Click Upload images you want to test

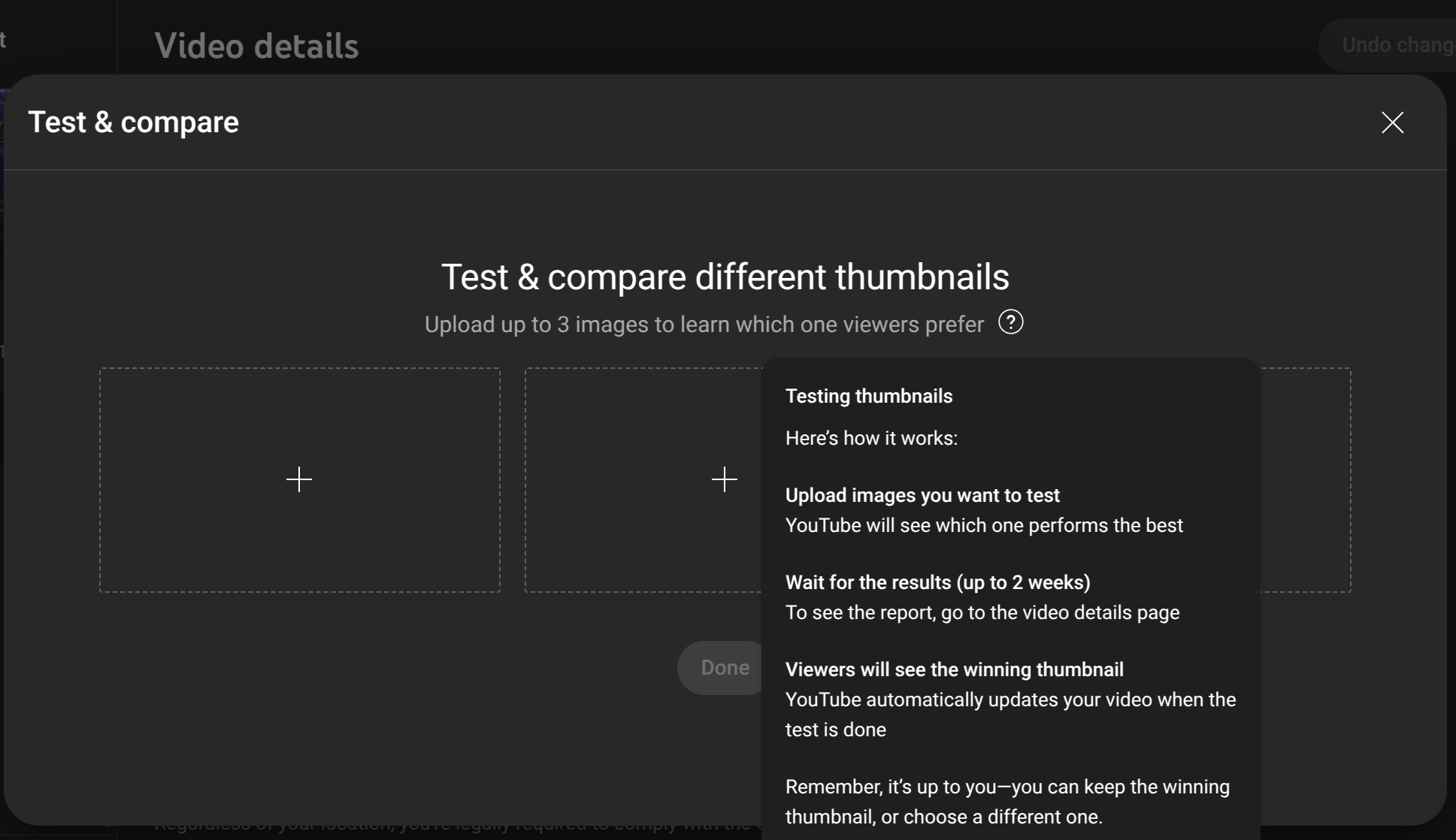tap(922, 495)
